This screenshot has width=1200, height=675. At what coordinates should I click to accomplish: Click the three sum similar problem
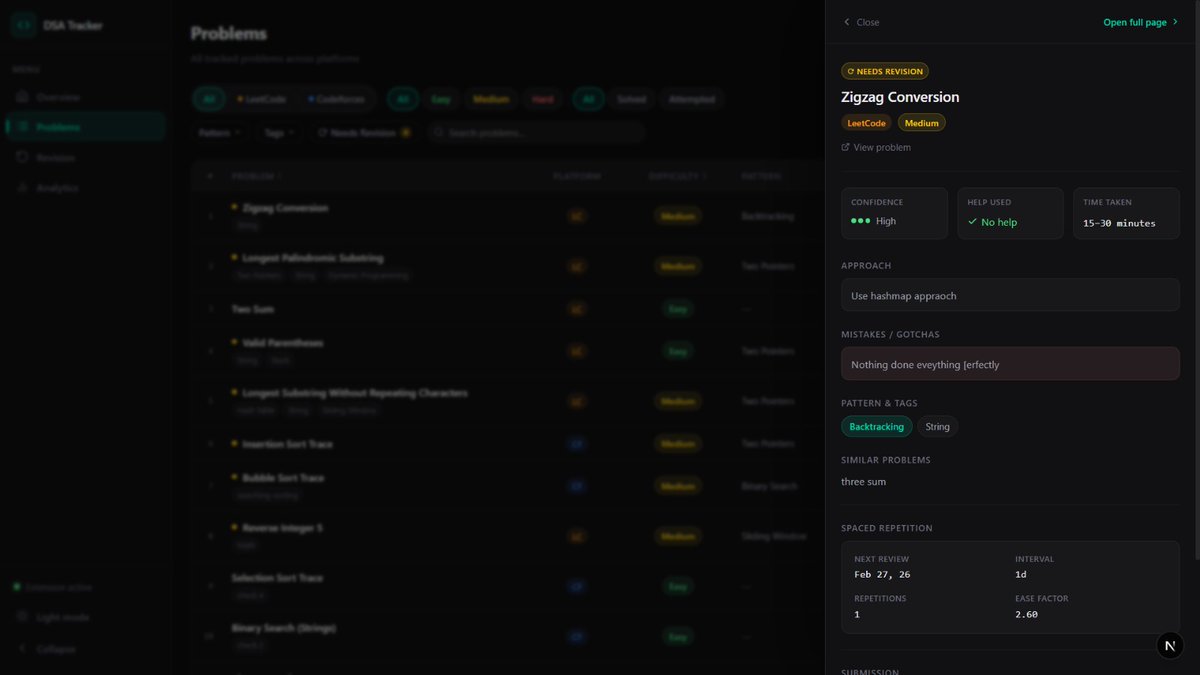click(863, 482)
